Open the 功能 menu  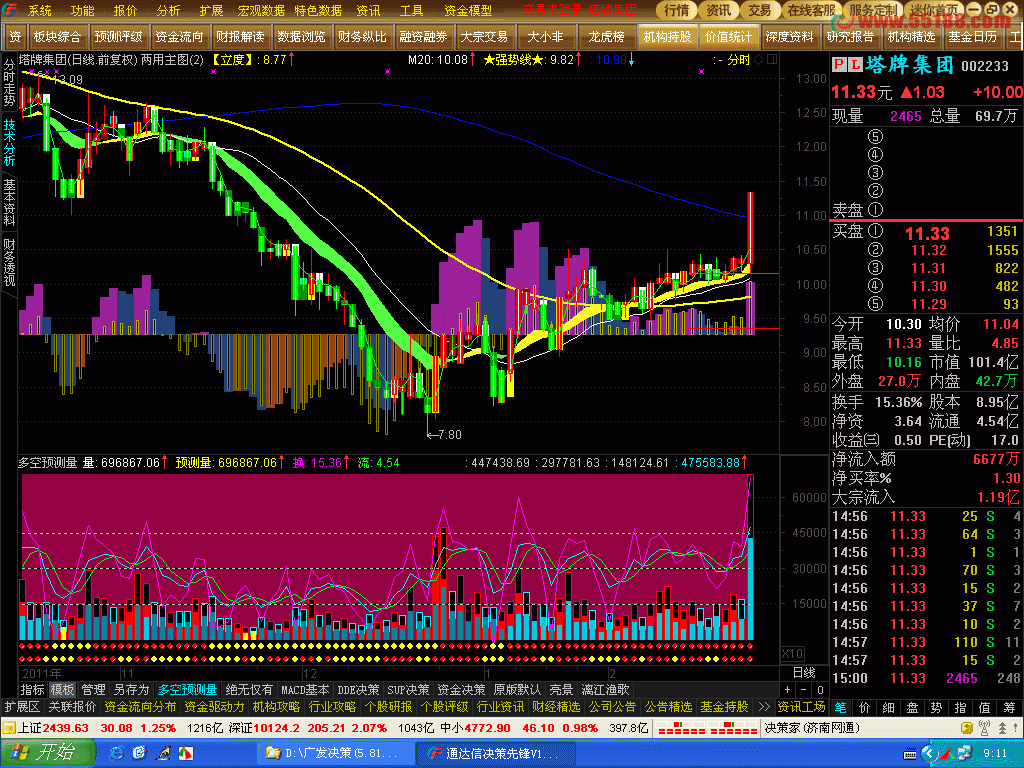(x=82, y=10)
